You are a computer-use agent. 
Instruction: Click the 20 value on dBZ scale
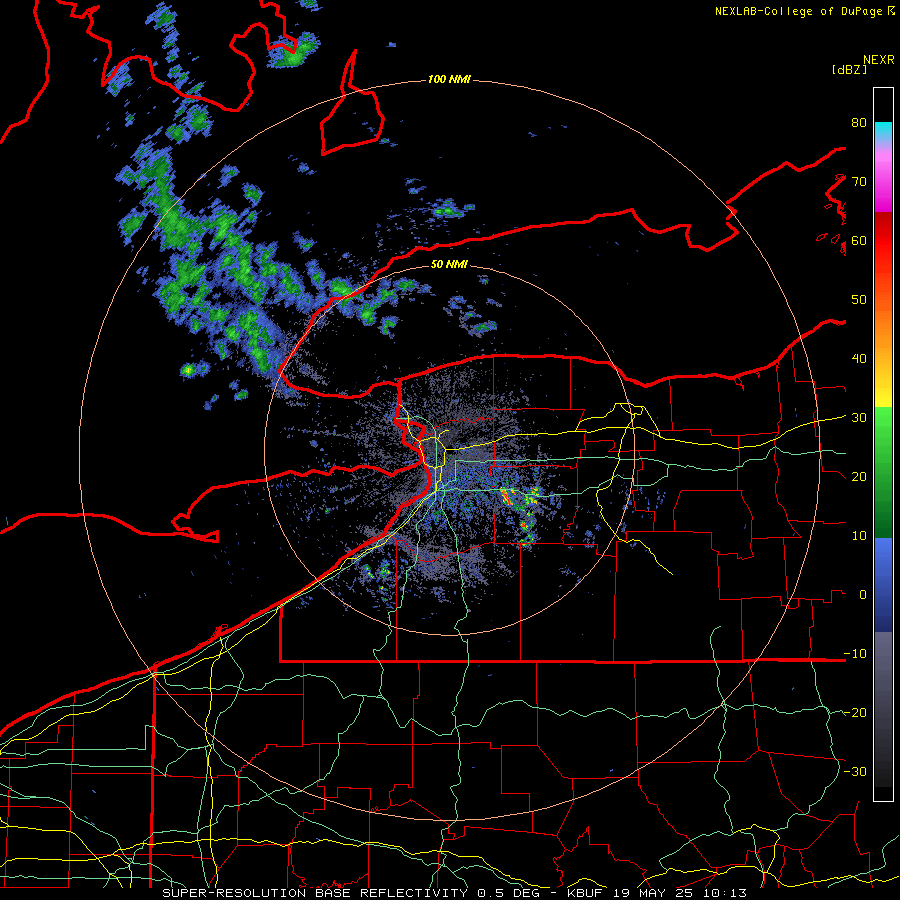tap(859, 477)
